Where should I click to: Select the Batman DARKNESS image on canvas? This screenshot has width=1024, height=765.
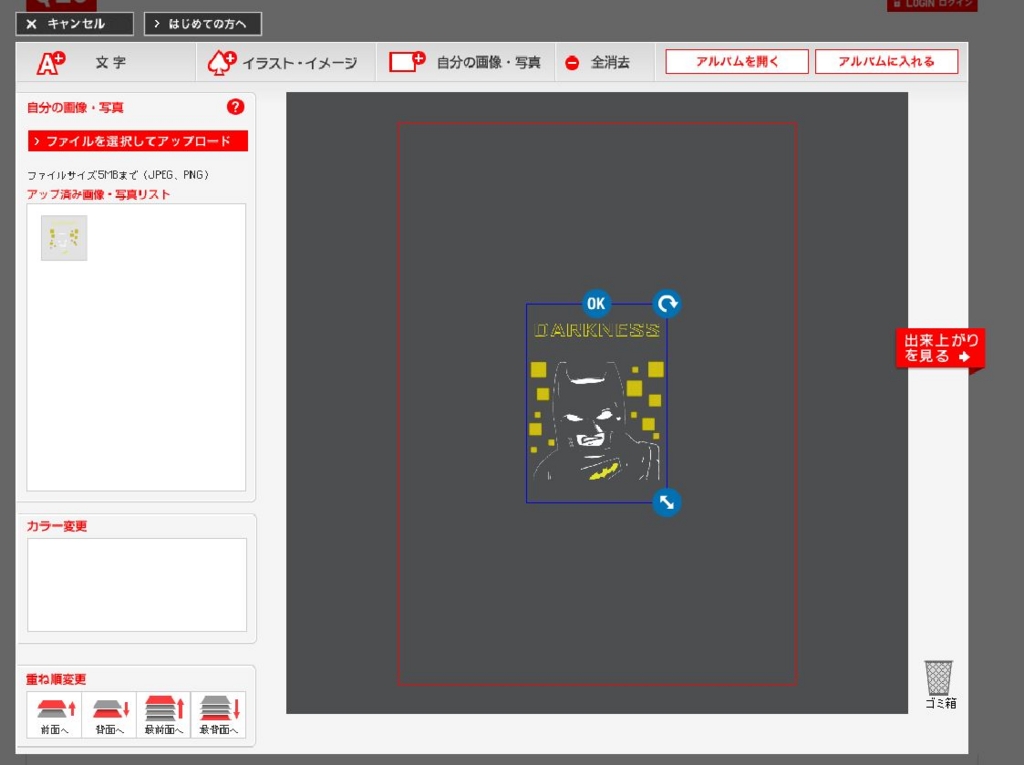pos(597,403)
